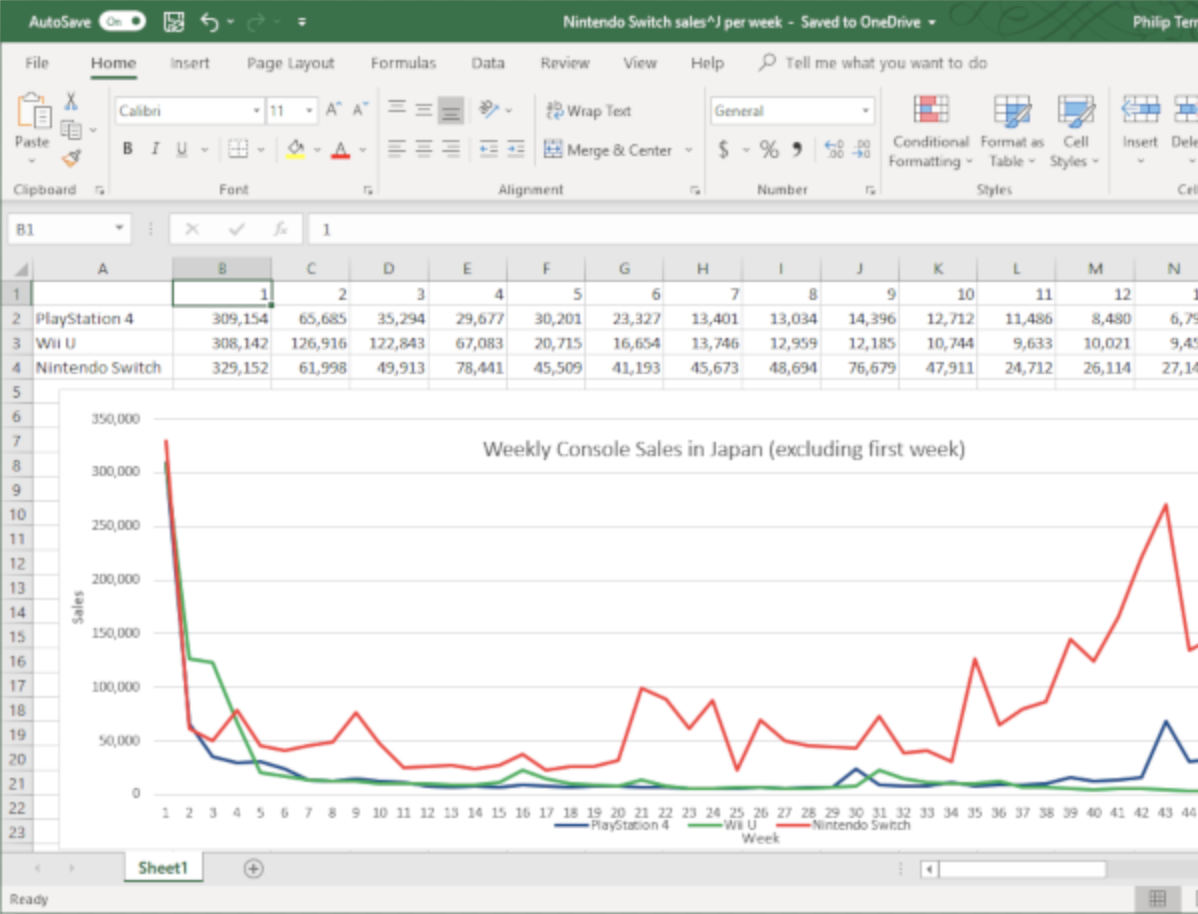The image size is (1198, 914).
Task: Toggle underline formatting
Action: 182,149
